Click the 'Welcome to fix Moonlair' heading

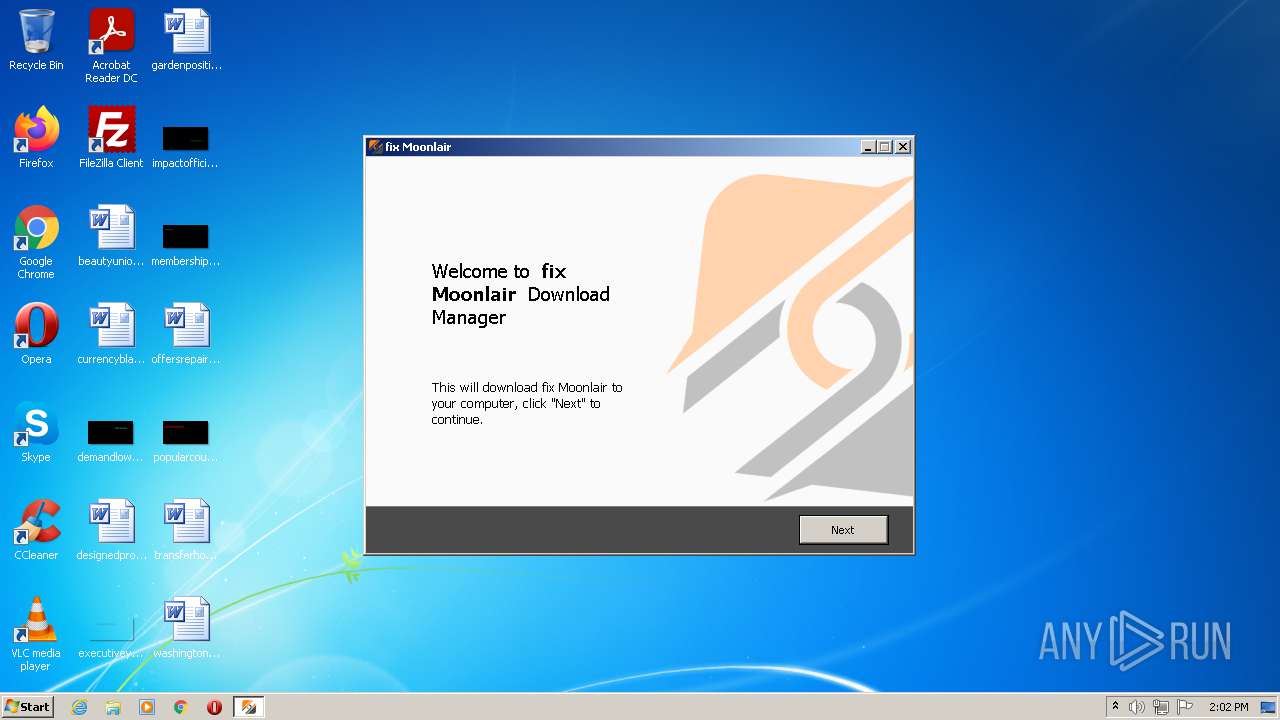[x=520, y=294]
